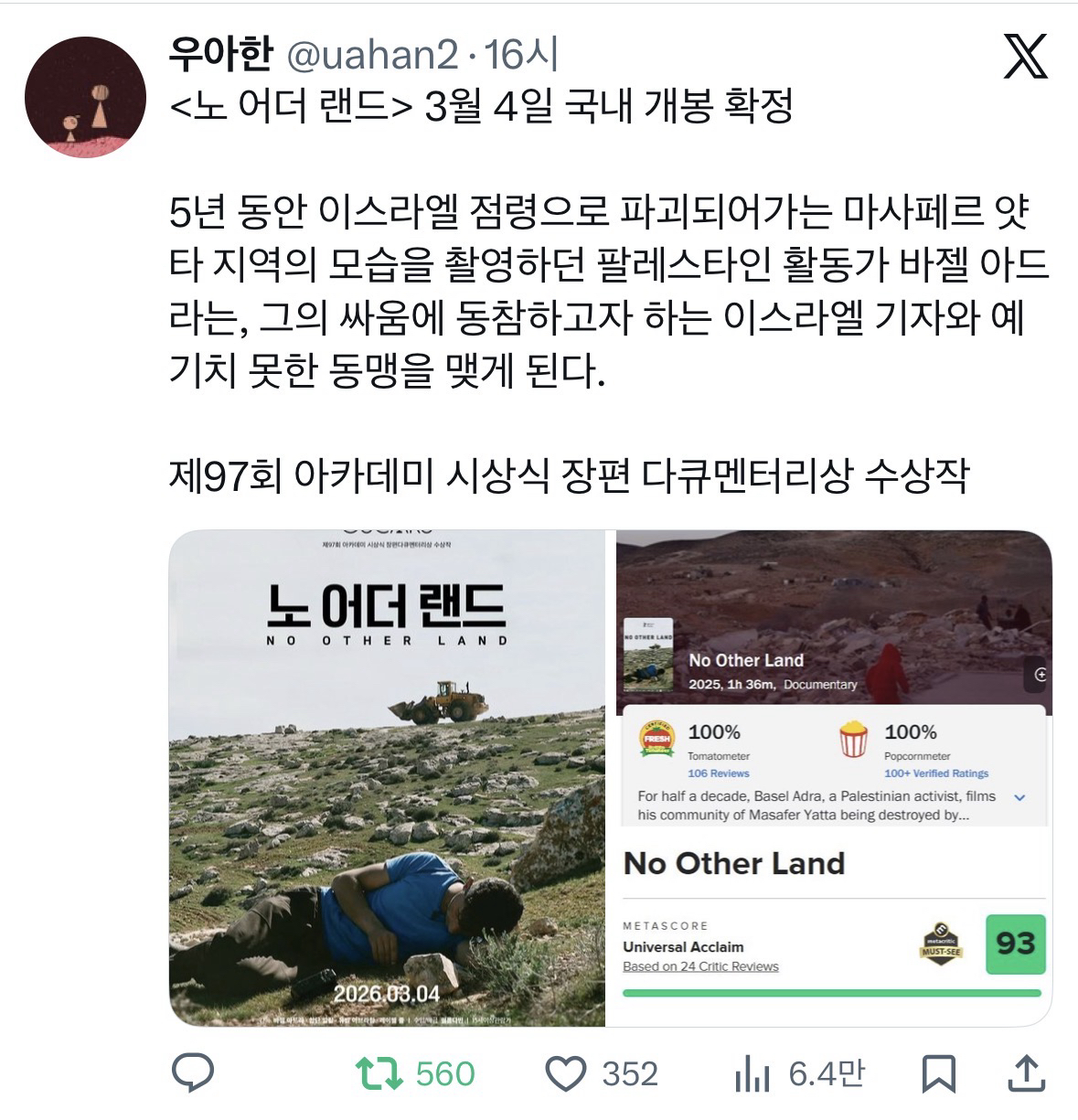Click the Certified Fresh Tomatometer badge
This screenshot has height=1120, width=1078.
point(657,739)
